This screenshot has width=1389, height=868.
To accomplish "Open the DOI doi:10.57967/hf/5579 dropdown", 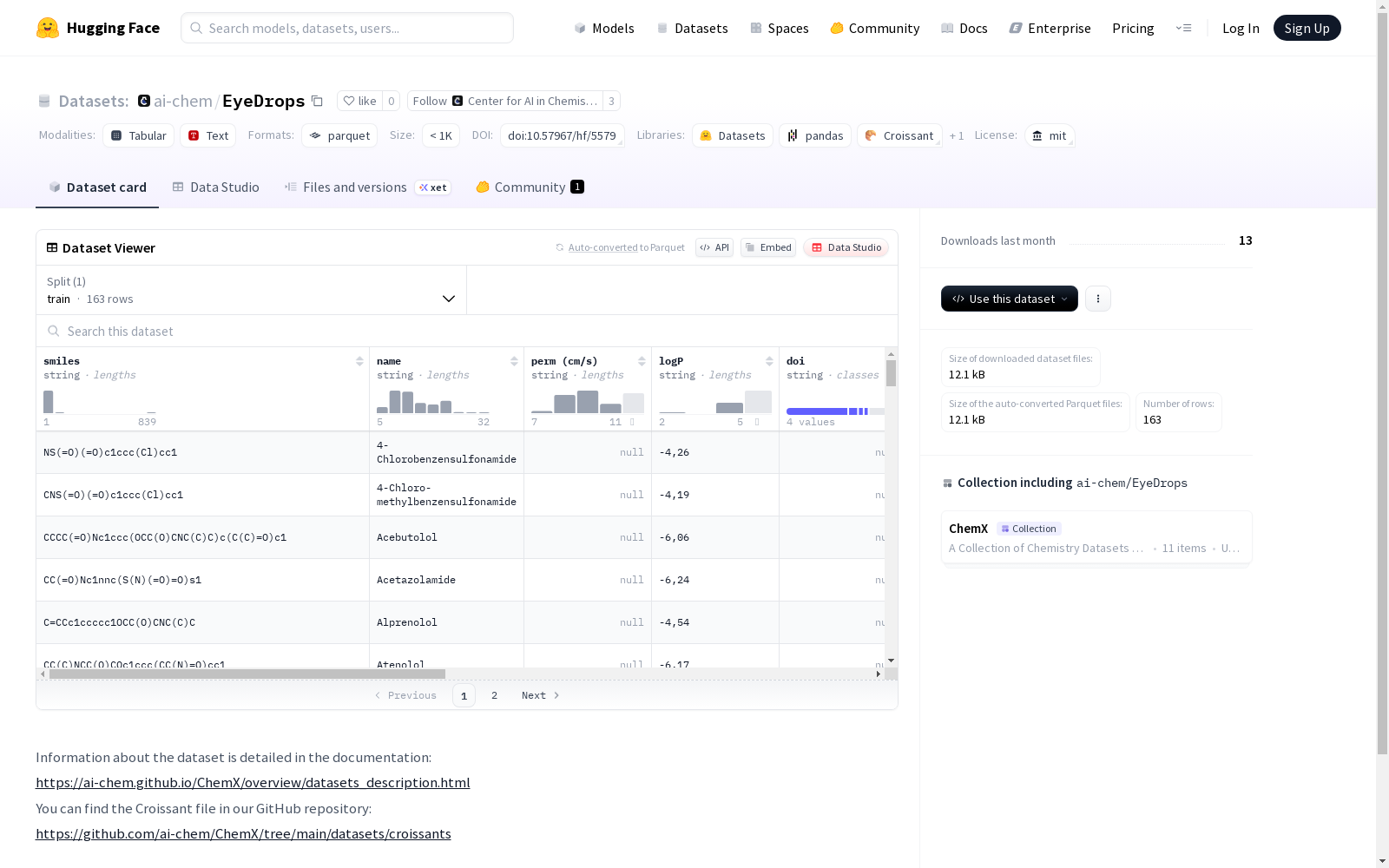I will pos(563,135).
